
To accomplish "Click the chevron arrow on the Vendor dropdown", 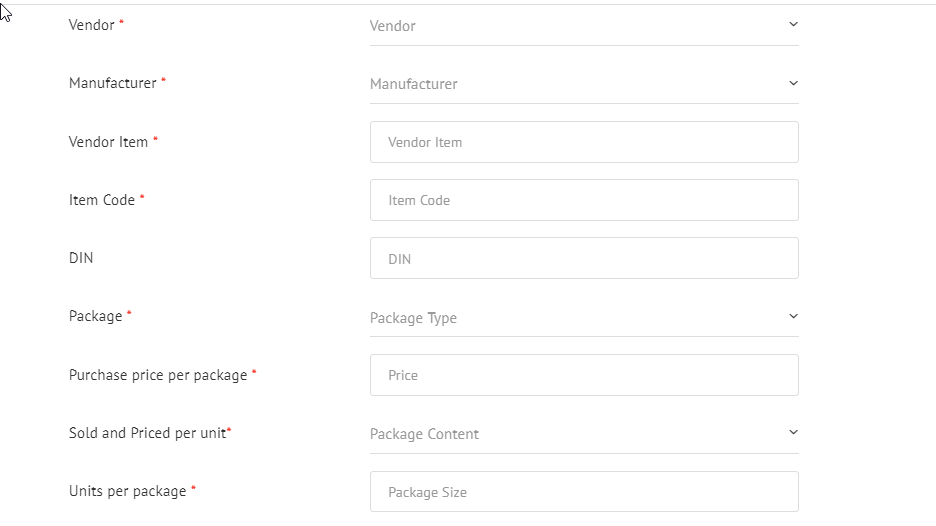I will (793, 24).
